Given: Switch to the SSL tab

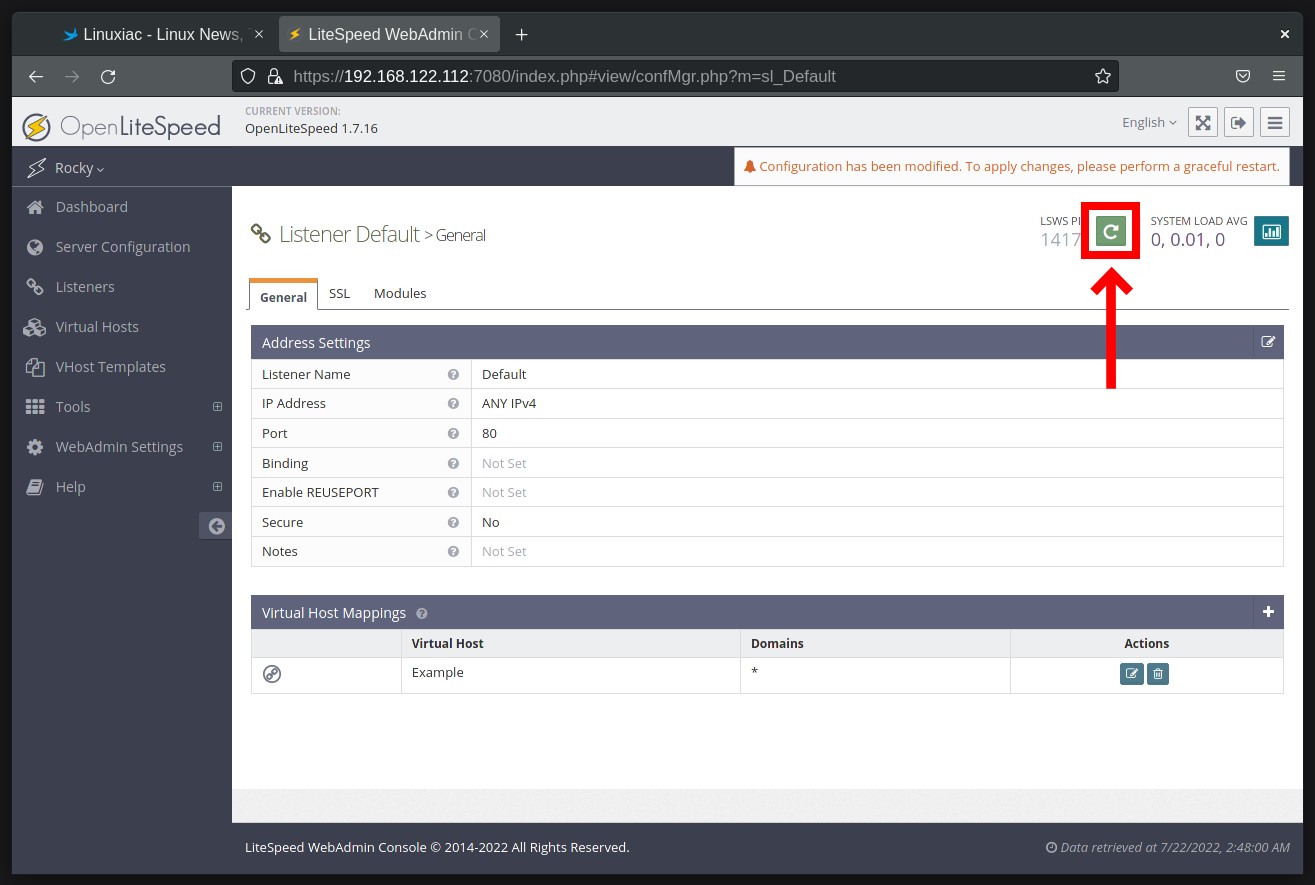Looking at the screenshot, I should [340, 293].
